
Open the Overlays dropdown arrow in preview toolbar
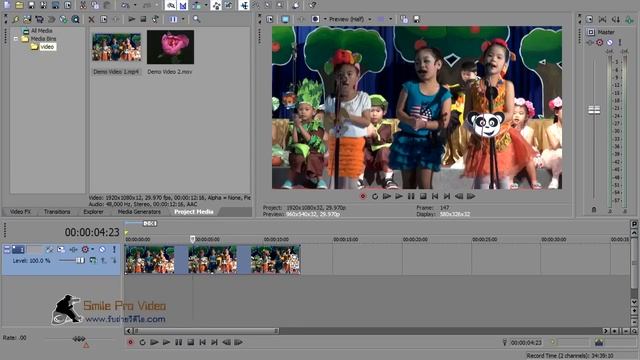click(391, 19)
